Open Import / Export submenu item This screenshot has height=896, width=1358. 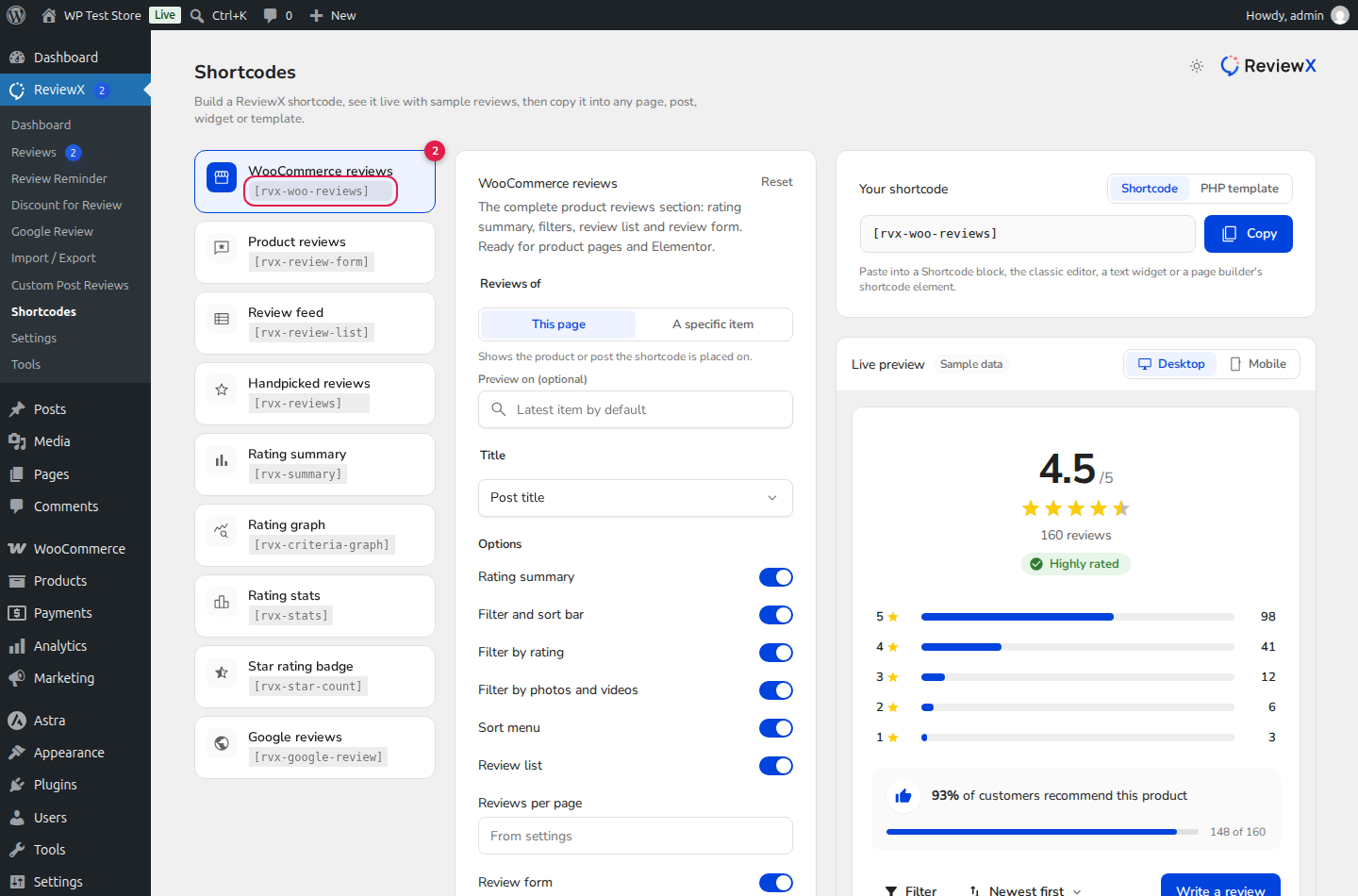point(54,257)
